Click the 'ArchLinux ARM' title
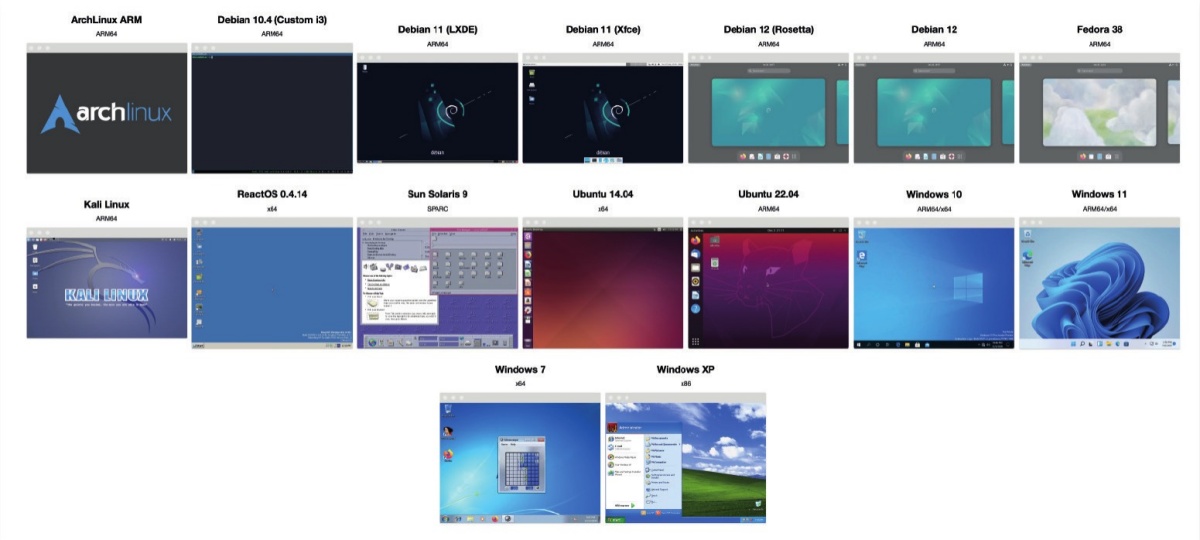Screen dimensions: 1200x540 tap(107, 19)
